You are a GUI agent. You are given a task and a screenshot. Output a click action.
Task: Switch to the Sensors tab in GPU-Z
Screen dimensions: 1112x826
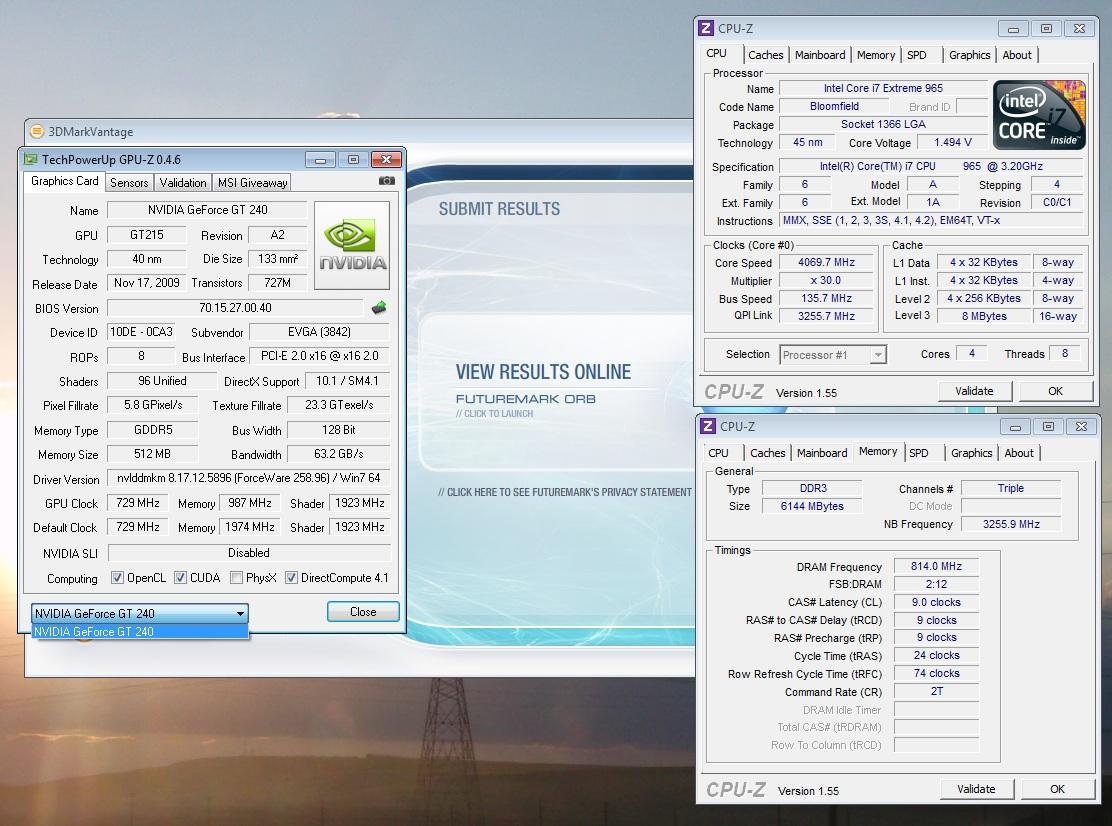coord(129,182)
